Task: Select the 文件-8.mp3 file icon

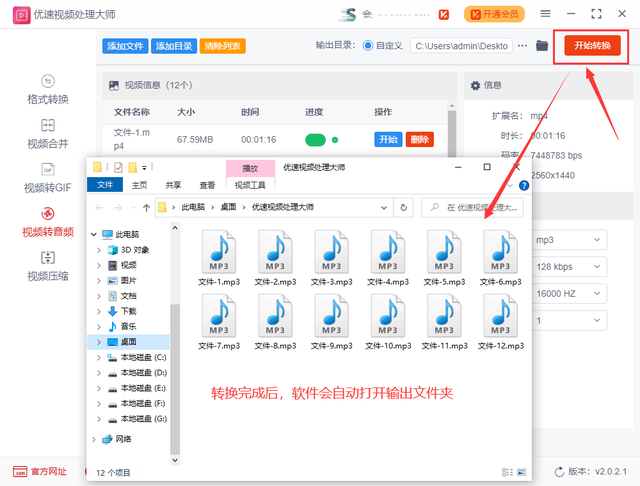Action: pos(276,315)
